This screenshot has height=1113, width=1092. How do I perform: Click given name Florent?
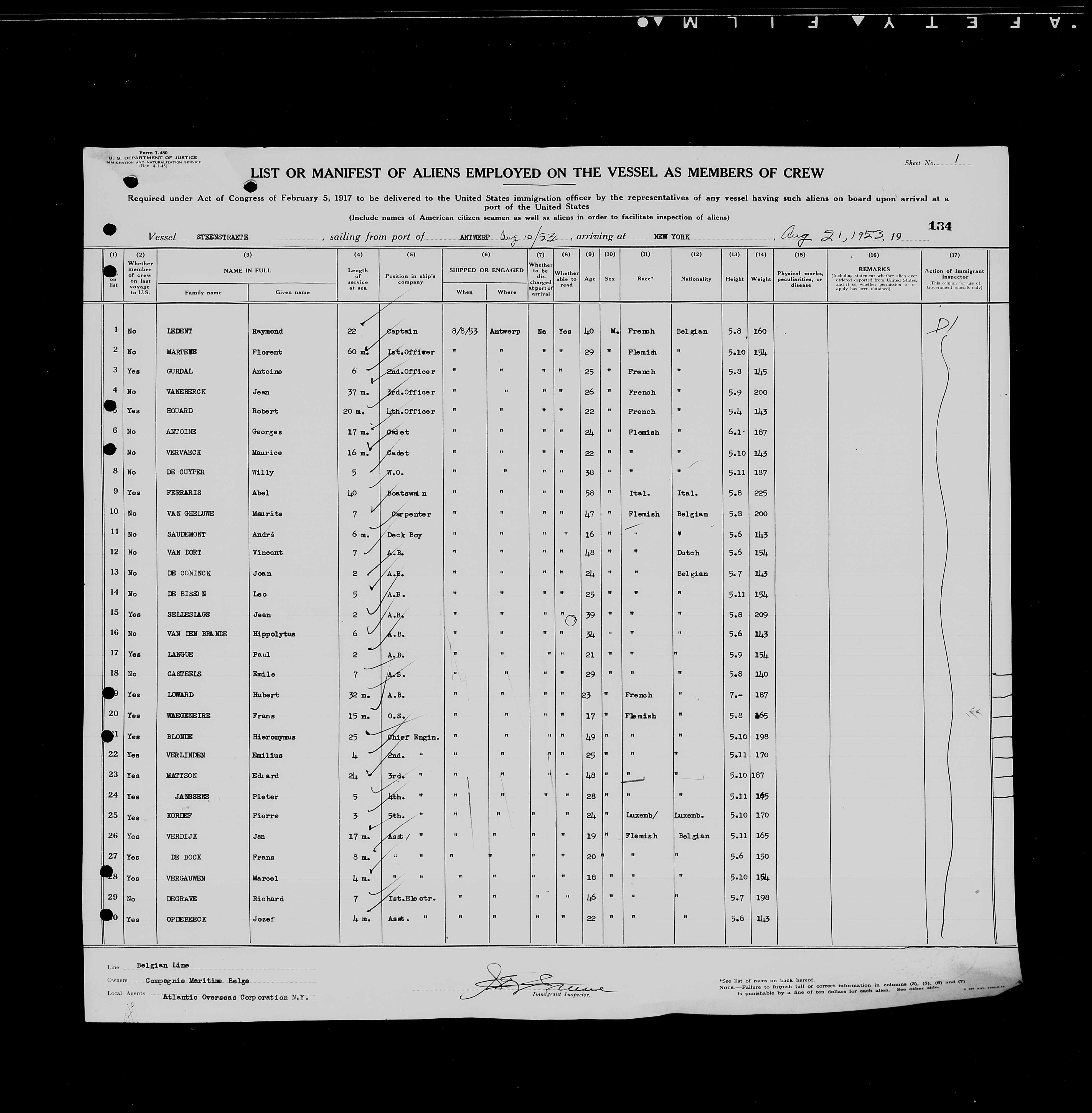pos(267,352)
